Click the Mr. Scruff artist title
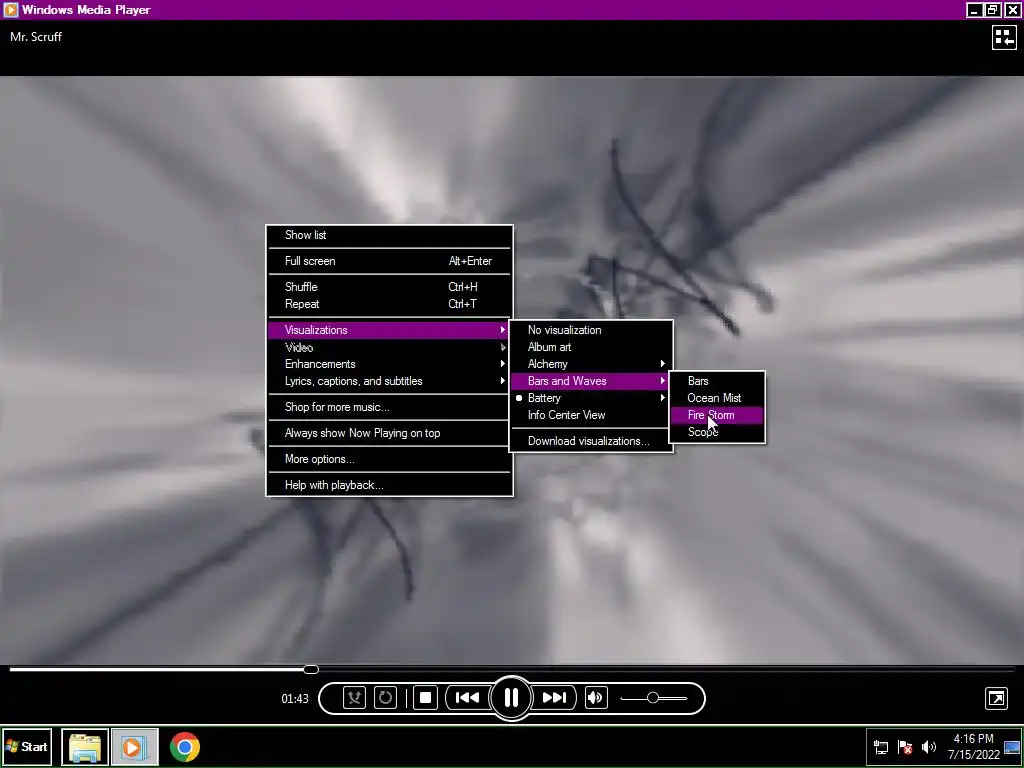This screenshot has width=1024, height=768. tap(36, 37)
